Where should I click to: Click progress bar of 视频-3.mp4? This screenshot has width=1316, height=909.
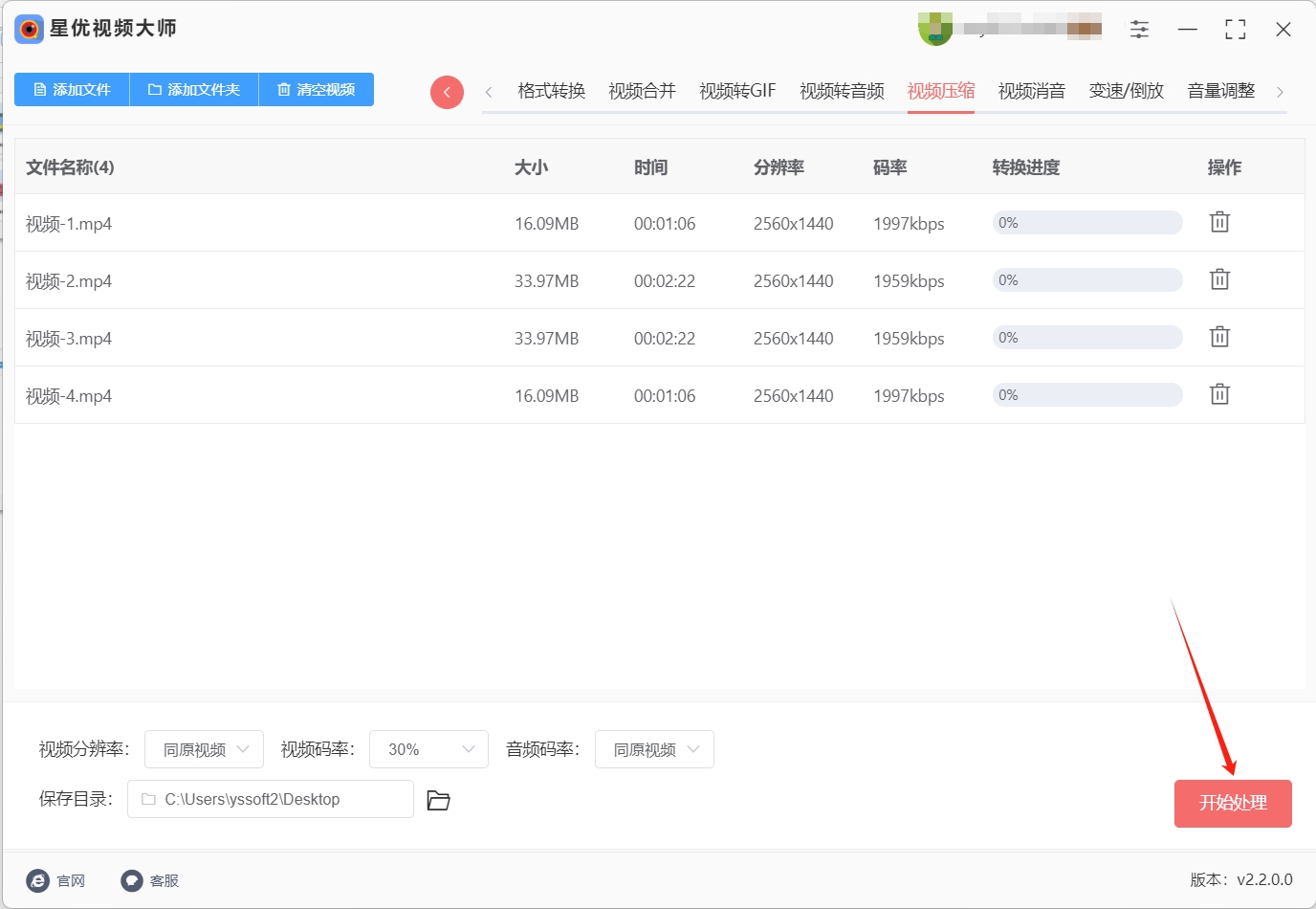[1087, 338]
